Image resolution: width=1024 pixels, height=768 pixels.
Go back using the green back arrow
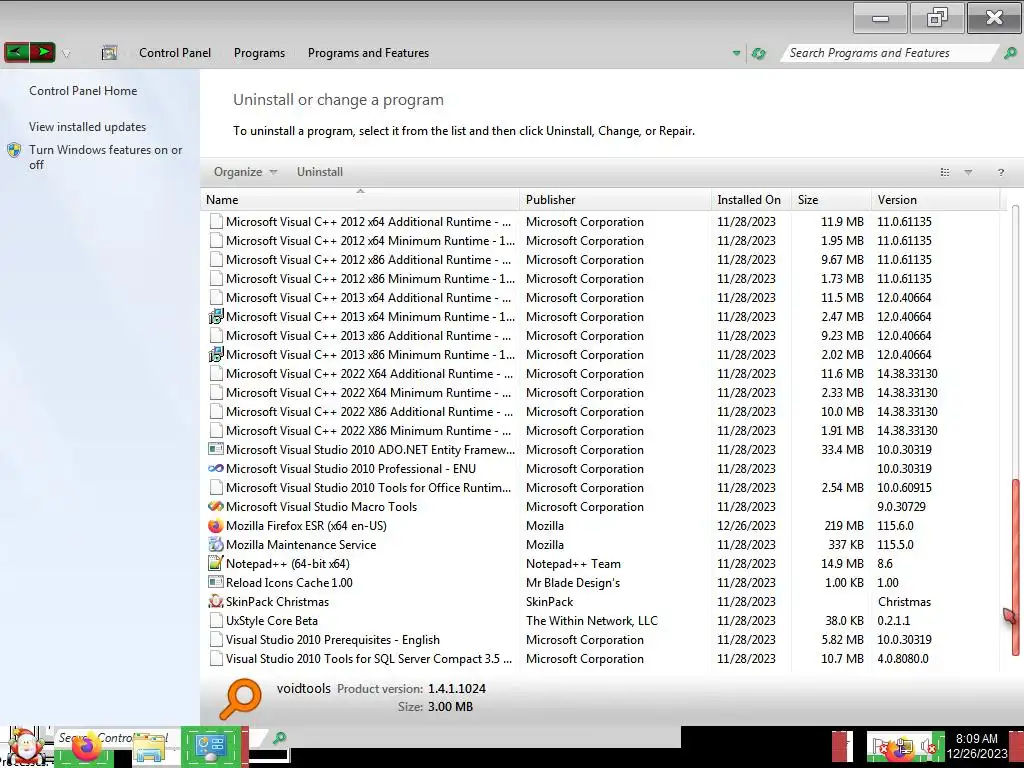16,52
